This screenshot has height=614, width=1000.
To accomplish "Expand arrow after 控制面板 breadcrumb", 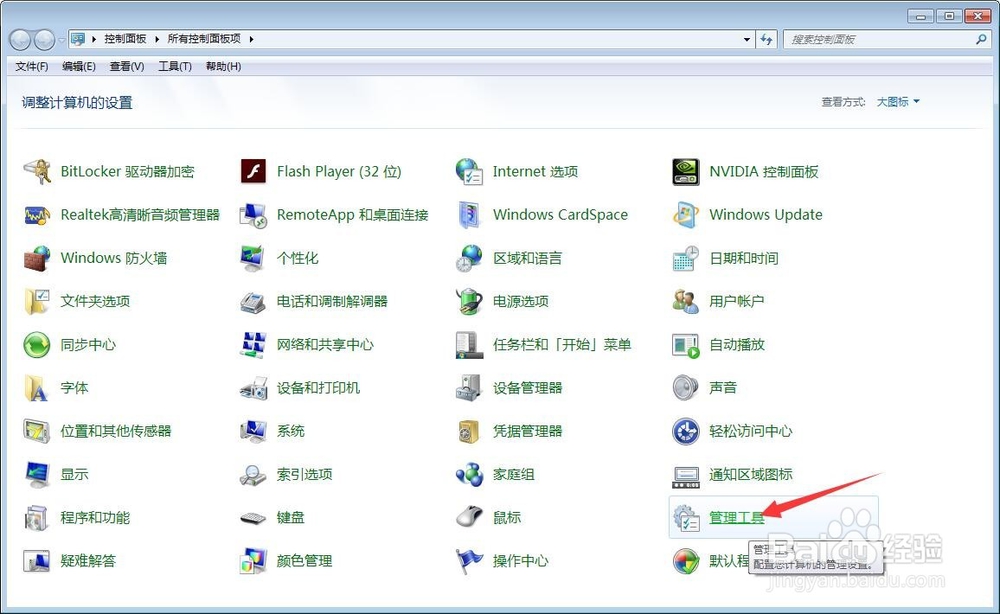I will pos(157,39).
